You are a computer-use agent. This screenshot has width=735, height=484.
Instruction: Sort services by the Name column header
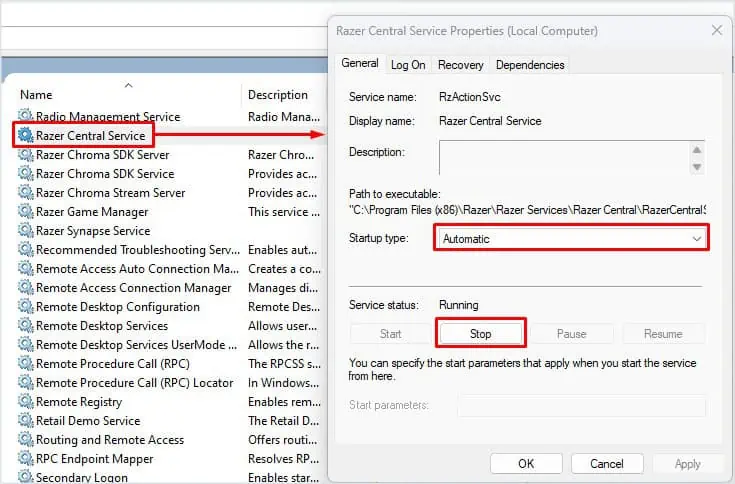[x=37, y=95]
